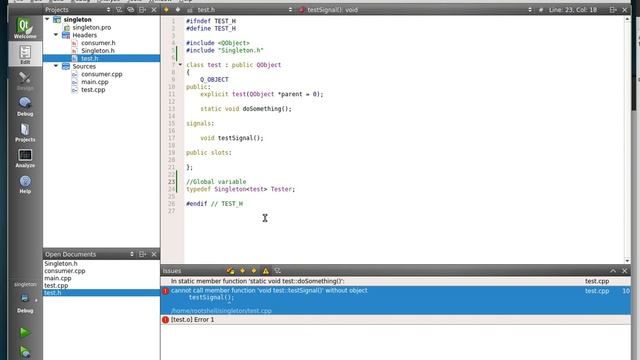The image size is (640, 360).
Task: Click line number 17 in the gutter
Action: [x=171, y=138]
